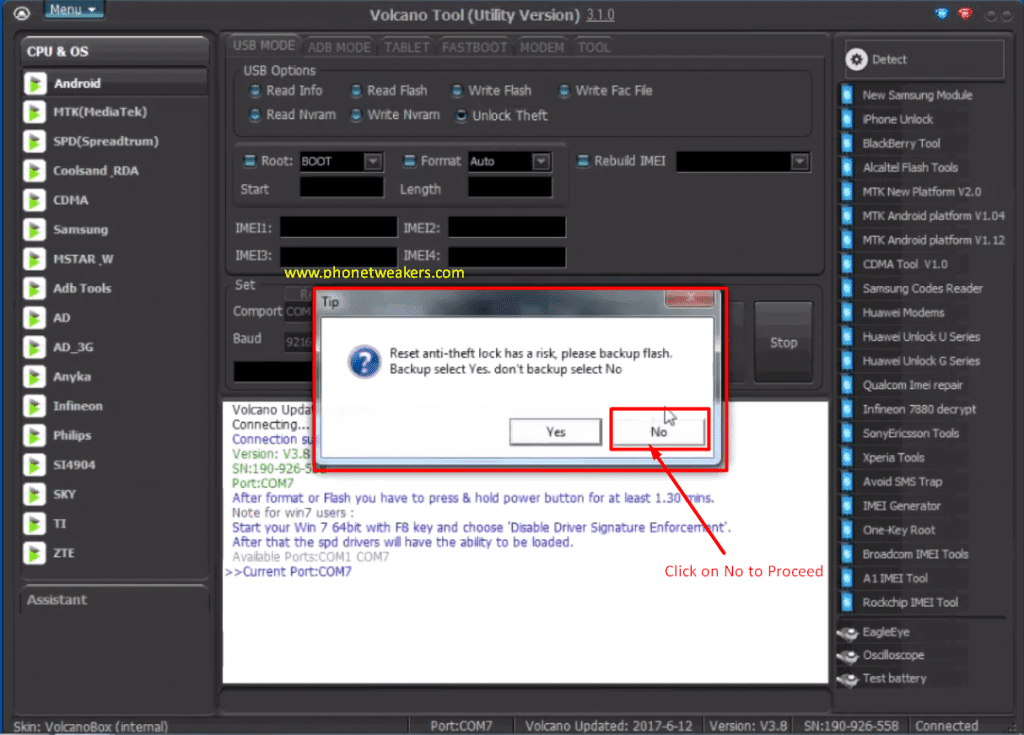Open the Format Auto dropdown

(x=541, y=161)
